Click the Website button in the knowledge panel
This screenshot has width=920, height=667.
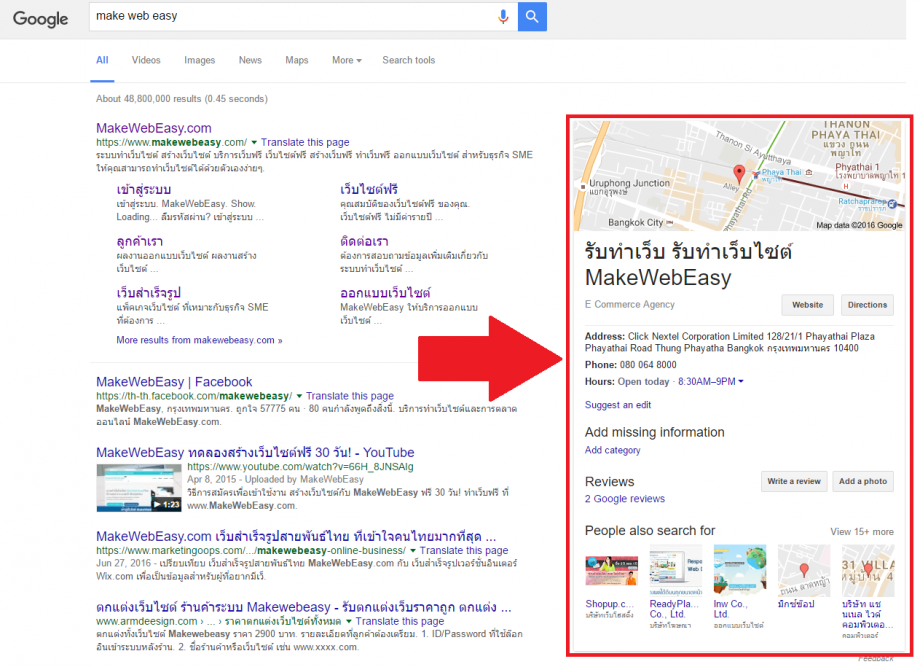[x=807, y=305]
